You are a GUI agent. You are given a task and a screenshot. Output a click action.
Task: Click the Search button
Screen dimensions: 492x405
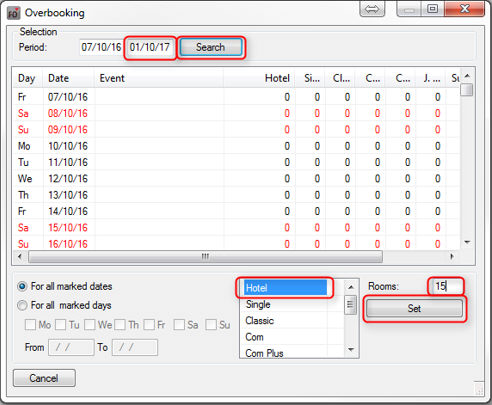pyautogui.click(x=211, y=47)
